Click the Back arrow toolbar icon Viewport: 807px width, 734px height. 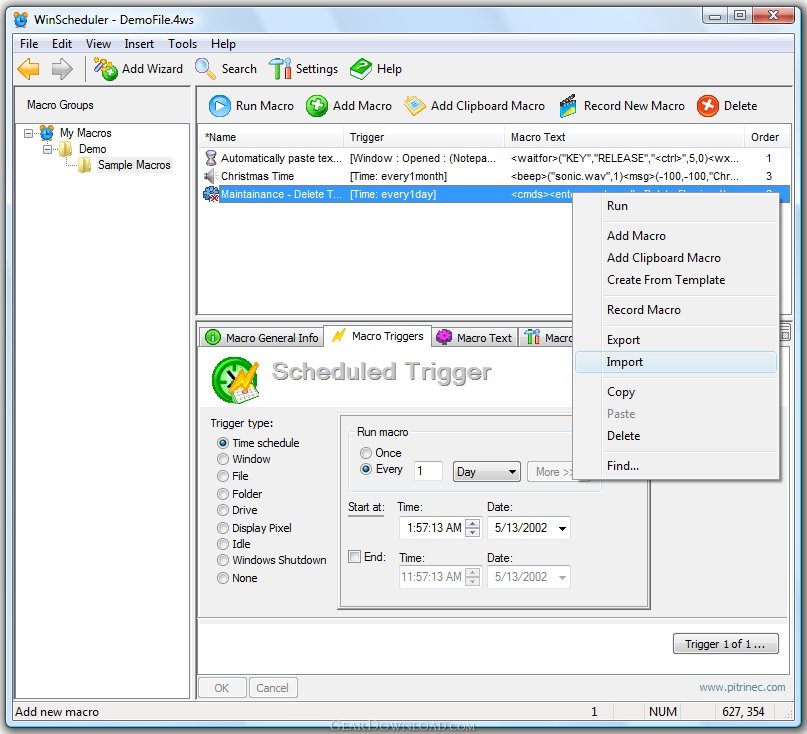click(28, 68)
